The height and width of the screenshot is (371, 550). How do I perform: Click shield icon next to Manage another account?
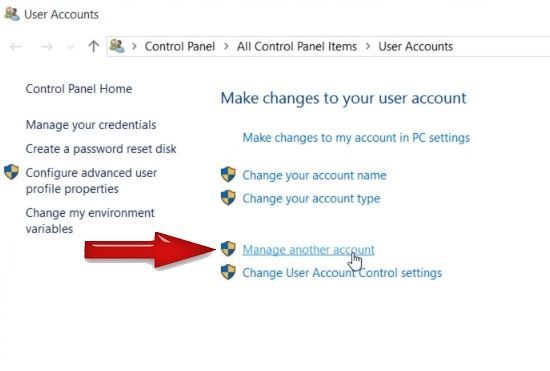(228, 249)
